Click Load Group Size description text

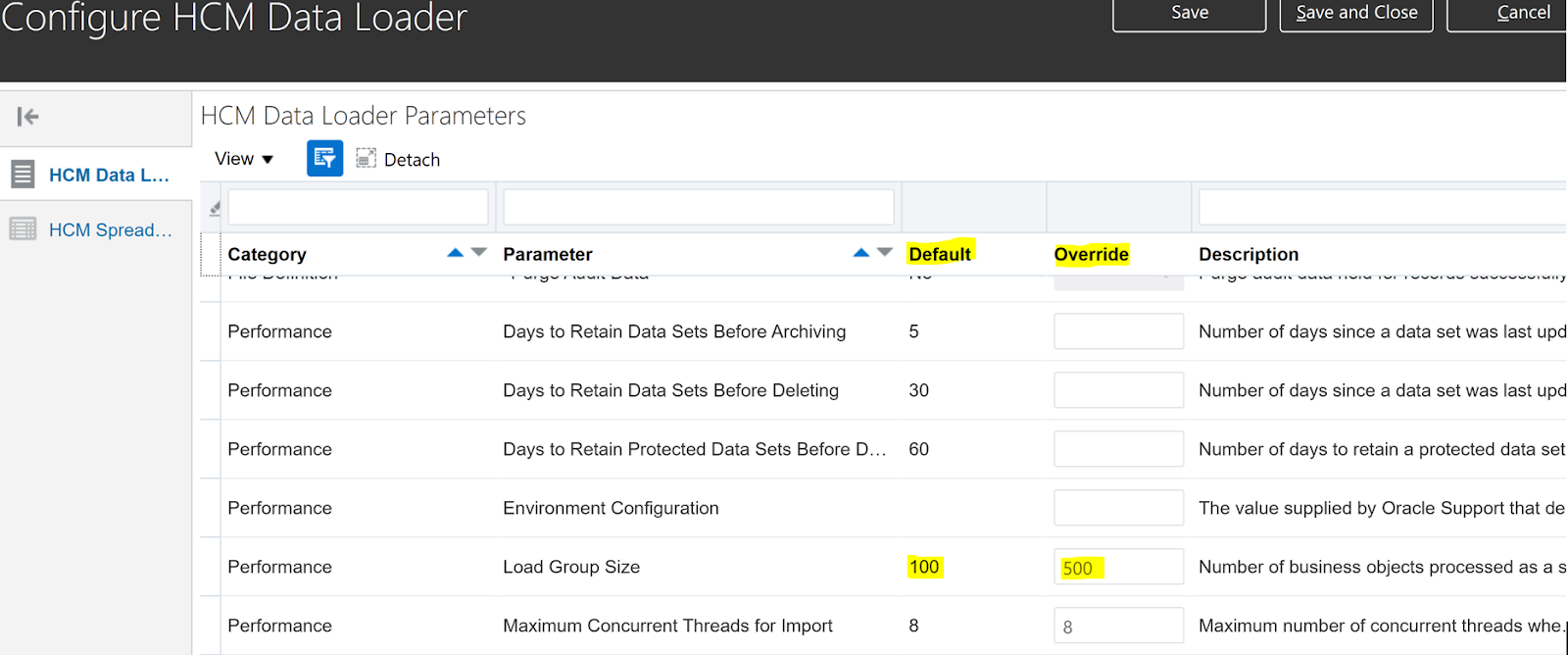[1383, 567]
